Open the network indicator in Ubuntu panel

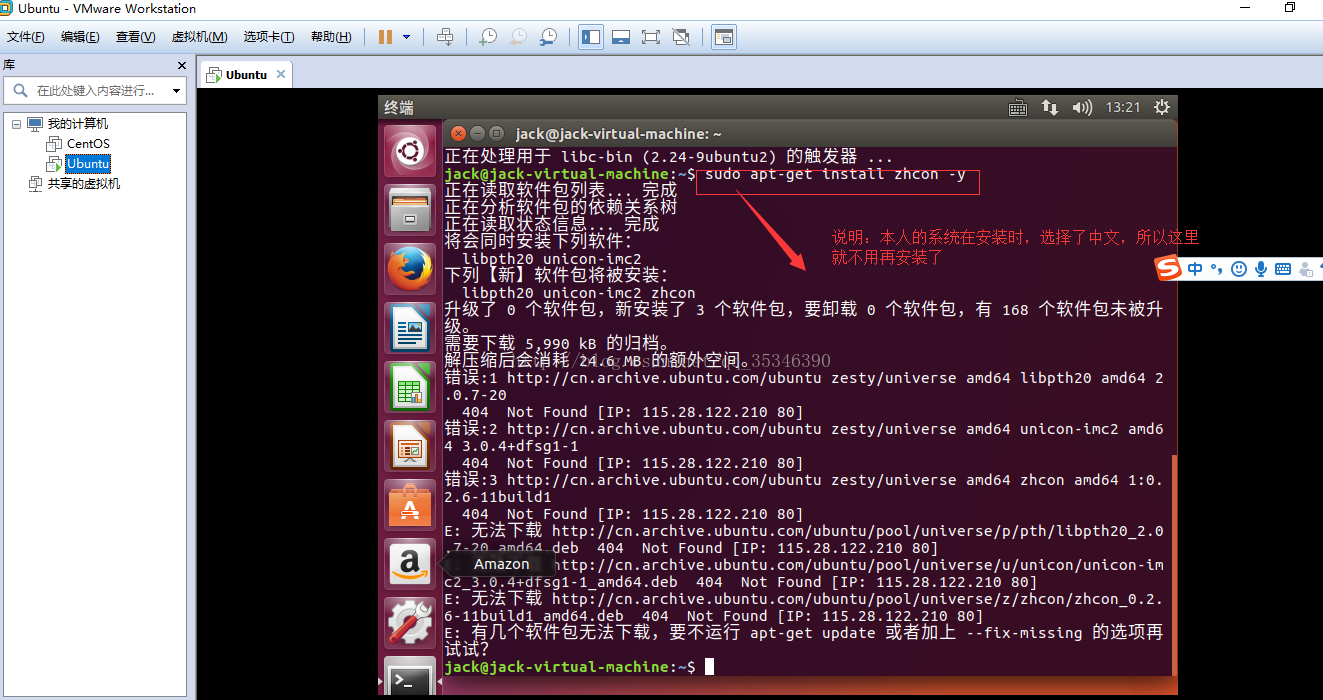1050,107
